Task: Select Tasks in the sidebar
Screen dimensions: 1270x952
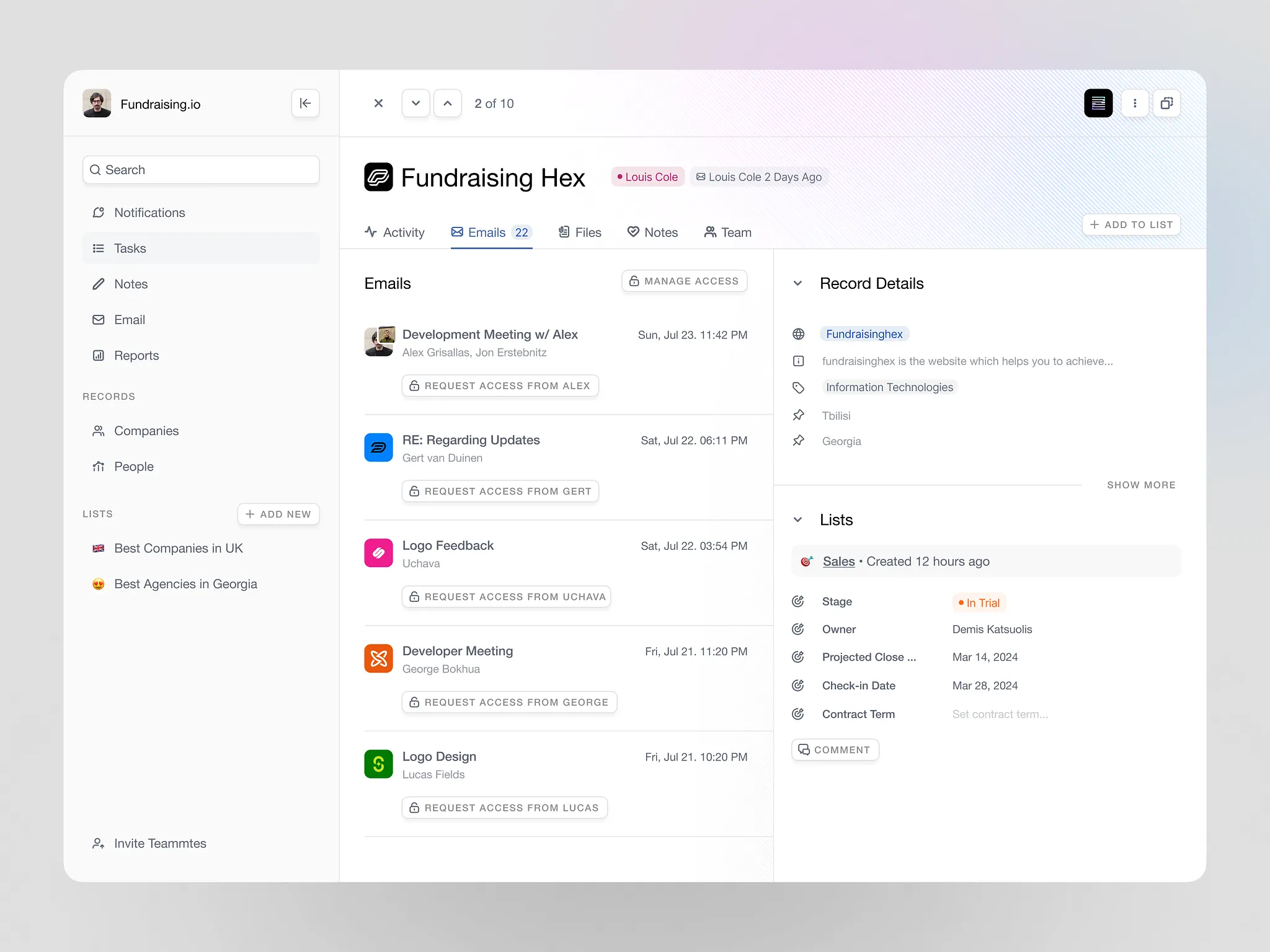Action: (x=201, y=249)
